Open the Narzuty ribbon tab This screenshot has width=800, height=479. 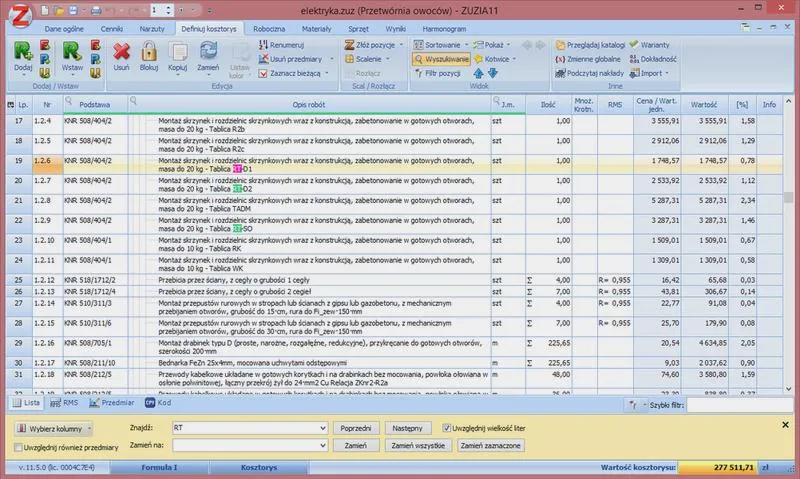(x=152, y=29)
